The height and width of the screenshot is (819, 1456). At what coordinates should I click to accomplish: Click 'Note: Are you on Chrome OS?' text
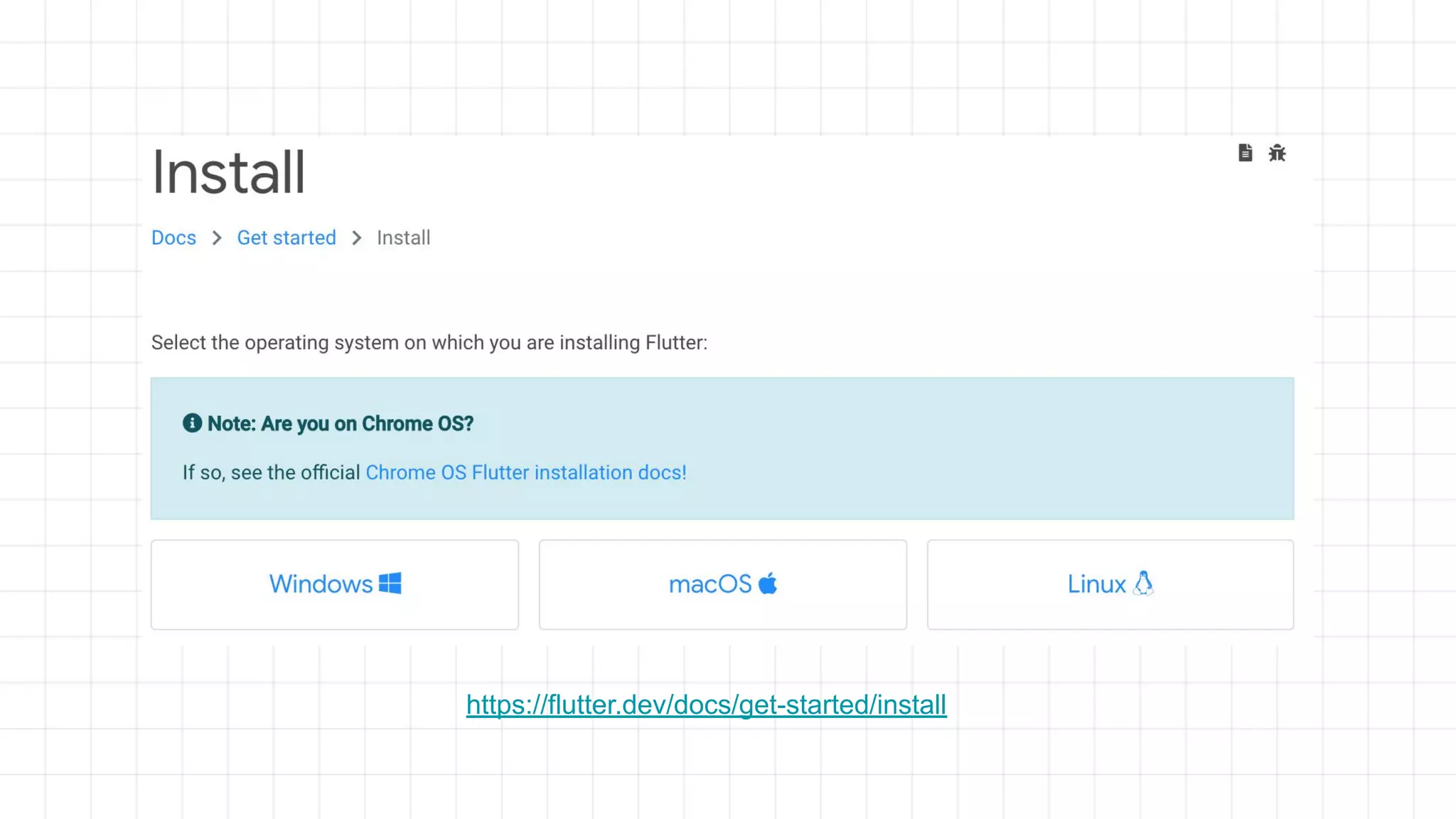pos(341,424)
